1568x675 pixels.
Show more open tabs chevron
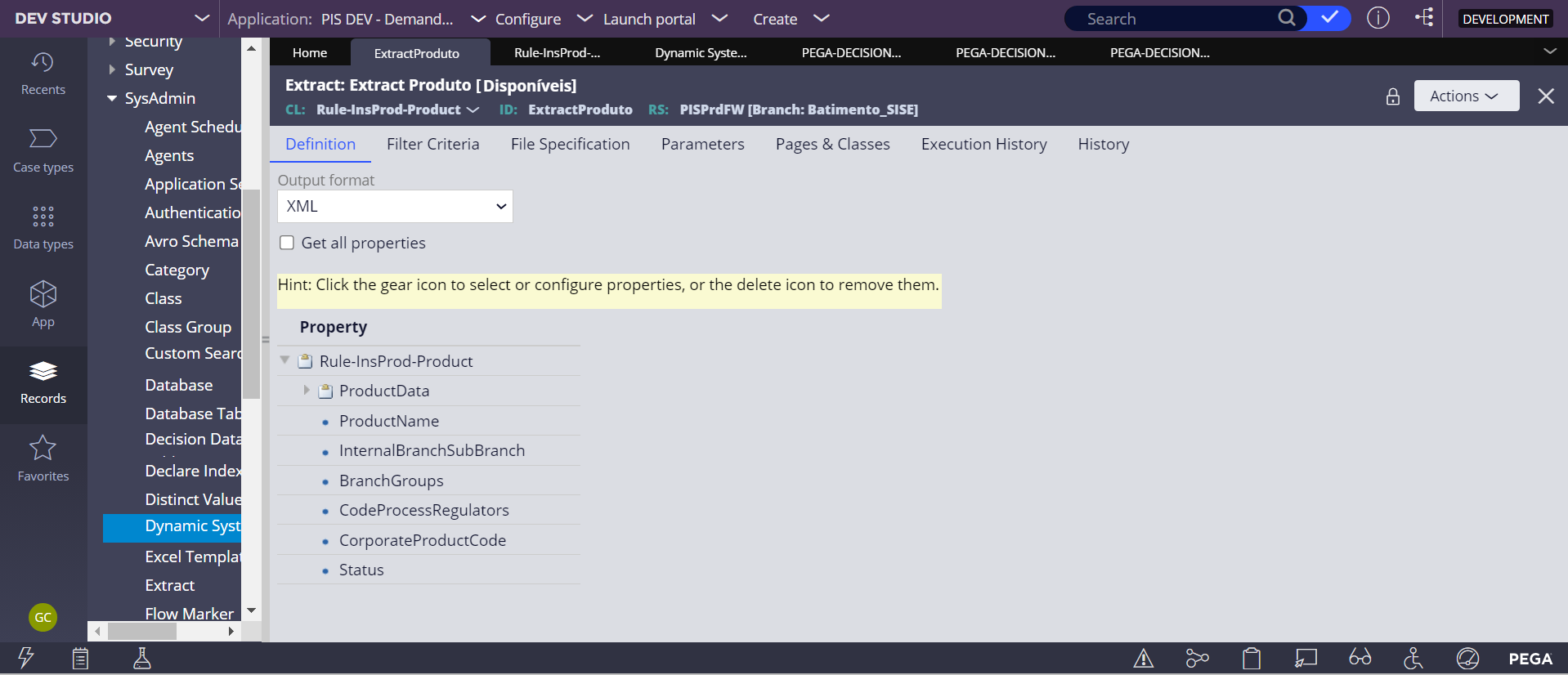[x=1549, y=51]
